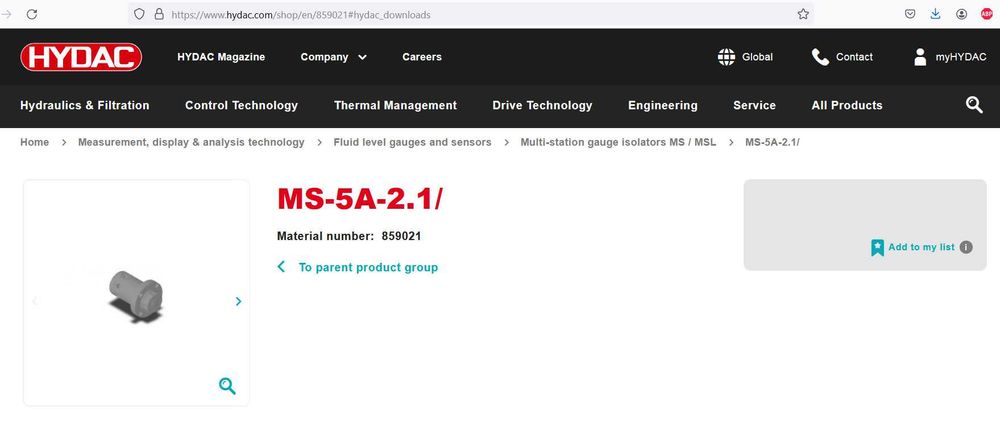Show next product image arrow
This screenshot has height=421, width=1000.
(x=239, y=301)
